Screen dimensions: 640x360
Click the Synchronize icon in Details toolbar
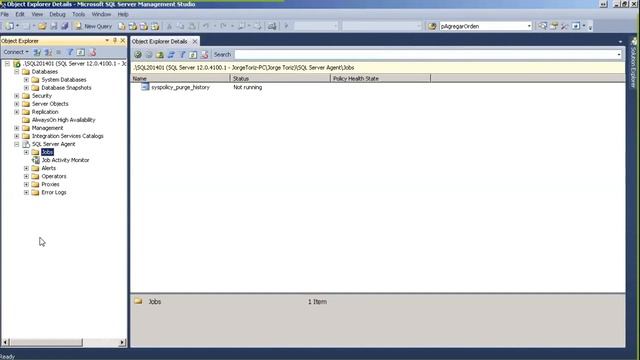[x=171, y=54]
